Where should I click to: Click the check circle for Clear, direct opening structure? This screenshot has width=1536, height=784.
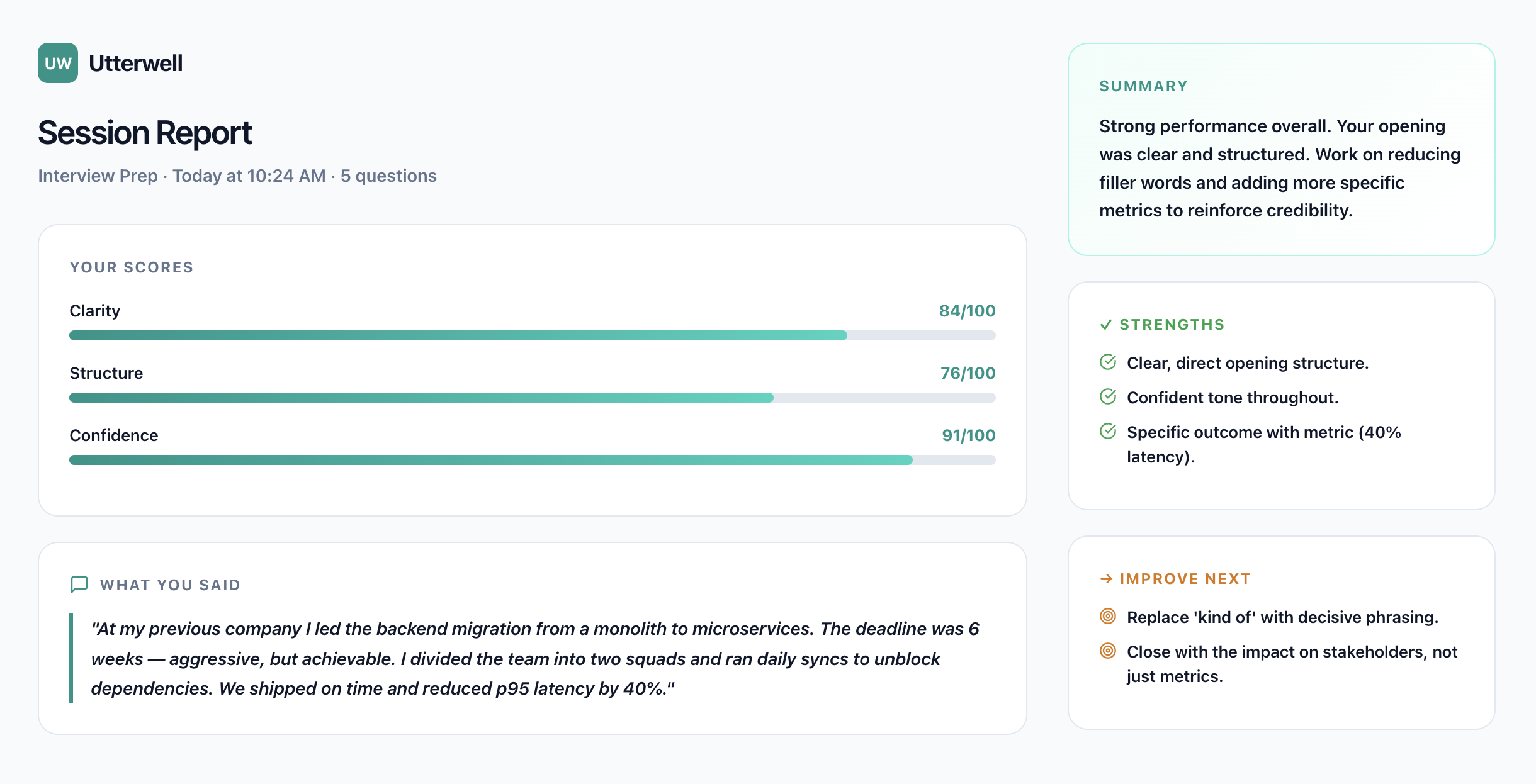1108,362
